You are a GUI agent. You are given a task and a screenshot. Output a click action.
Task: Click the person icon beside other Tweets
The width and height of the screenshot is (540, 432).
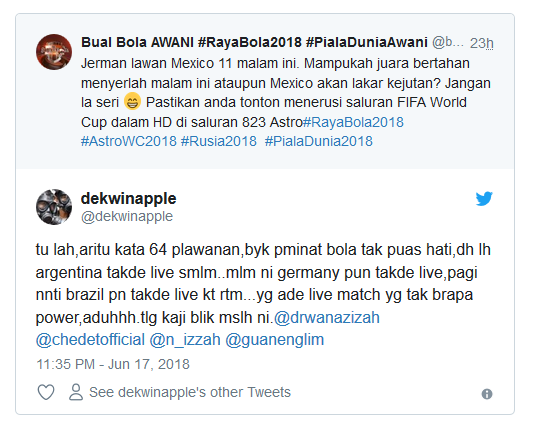(76, 392)
